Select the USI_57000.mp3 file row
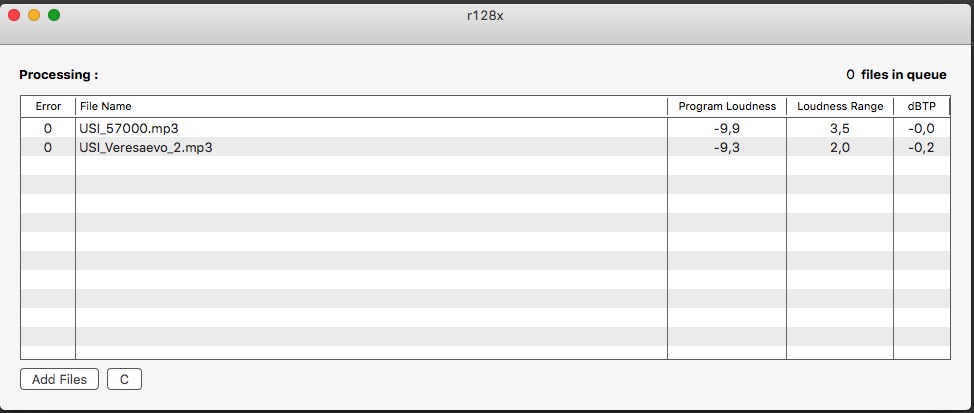Image resolution: width=974 pixels, height=413 pixels. click(129, 128)
